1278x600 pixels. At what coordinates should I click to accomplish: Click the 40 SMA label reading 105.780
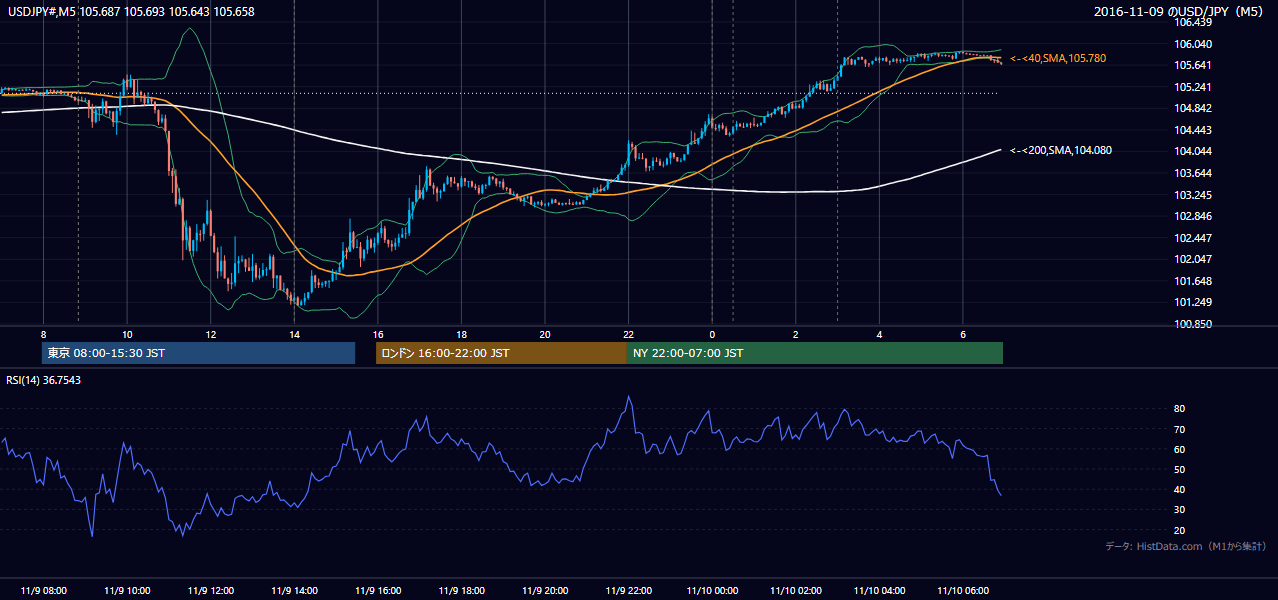click(1058, 59)
